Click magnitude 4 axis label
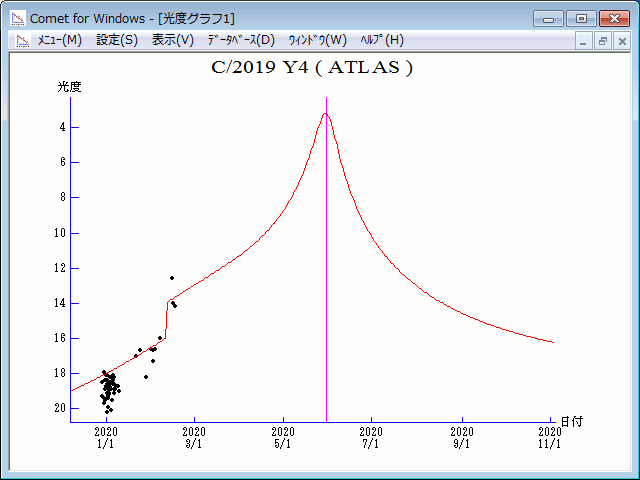 [62, 127]
